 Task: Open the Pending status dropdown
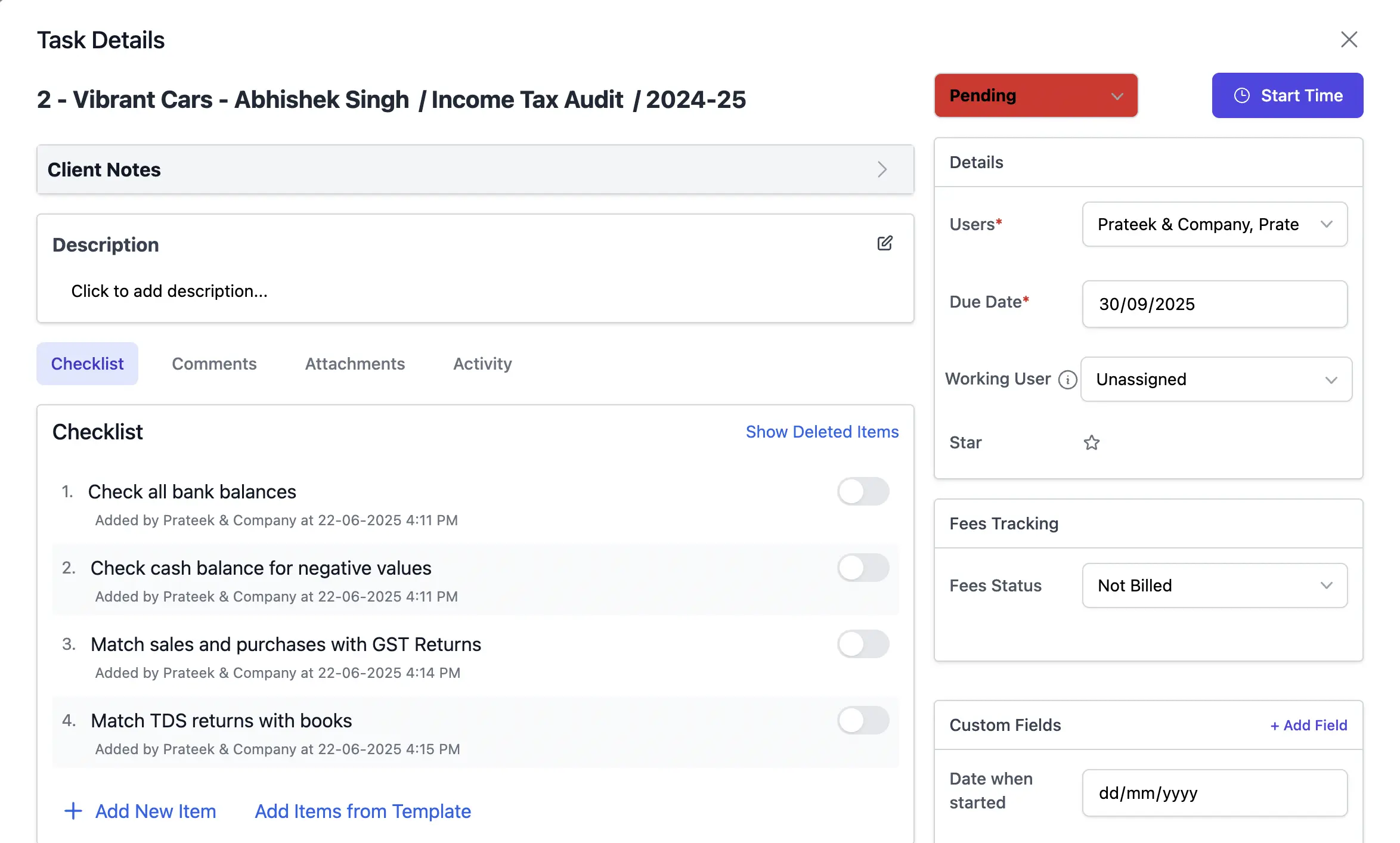(x=1036, y=95)
